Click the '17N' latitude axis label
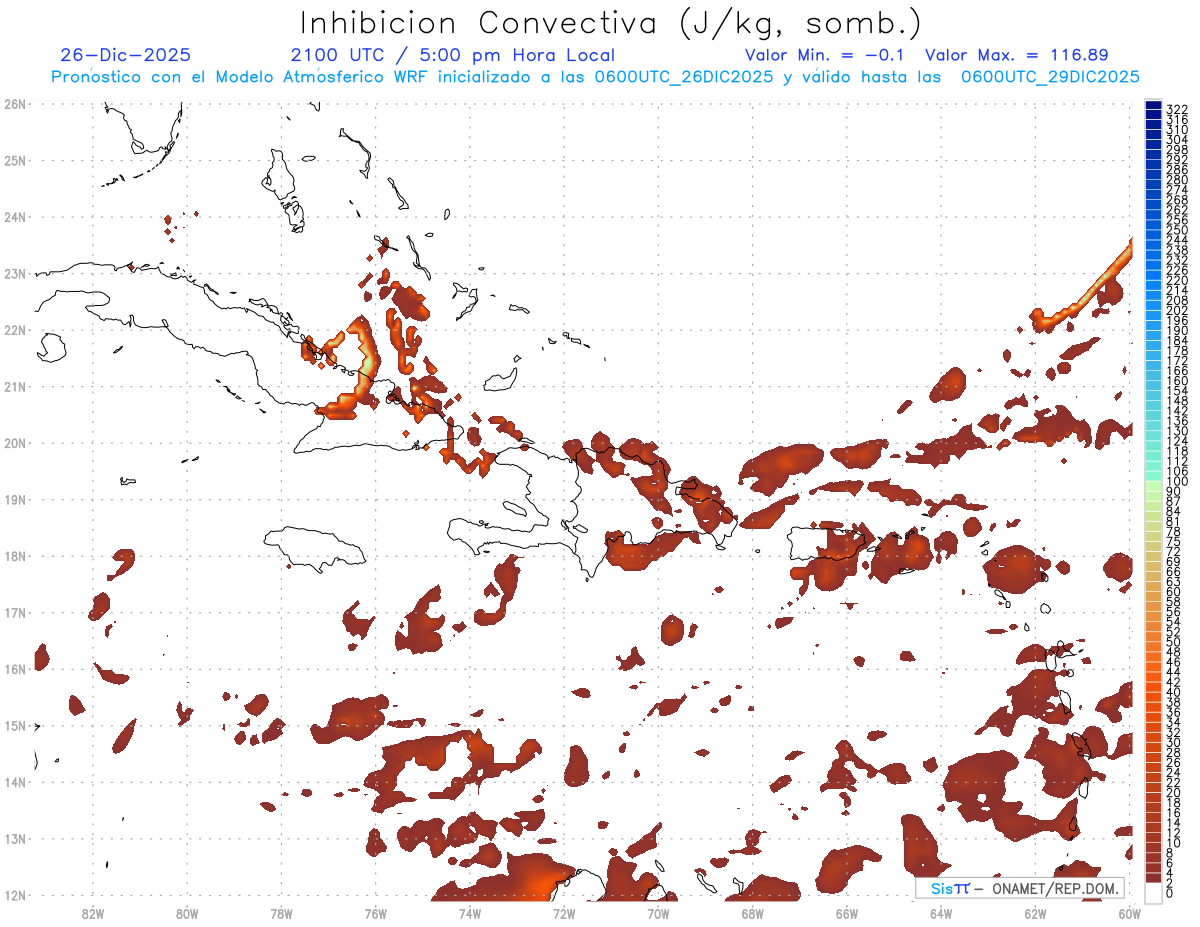This screenshot has height=927, width=1200. (x=15, y=612)
